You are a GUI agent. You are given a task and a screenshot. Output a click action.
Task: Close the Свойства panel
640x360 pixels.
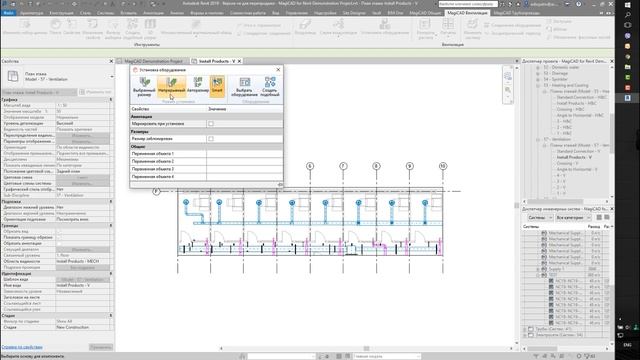coord(111,61)
